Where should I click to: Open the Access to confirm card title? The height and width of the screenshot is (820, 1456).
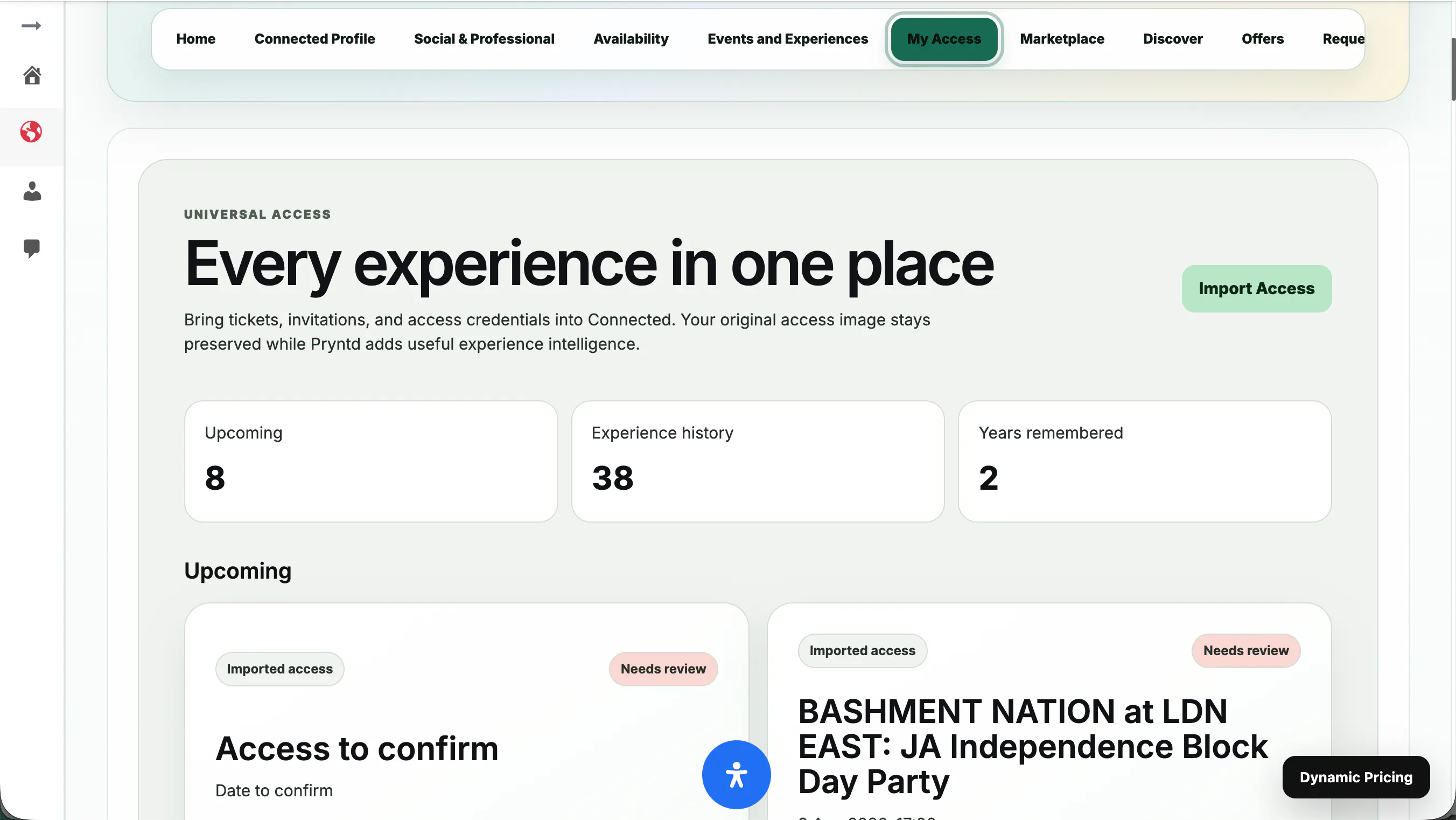(356, 749)
